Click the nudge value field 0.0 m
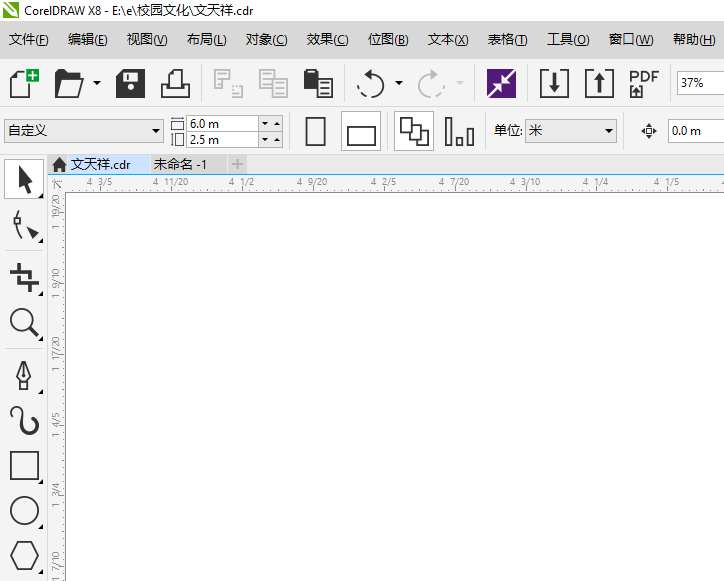Viewport: 724px width, 581px height. click(x=695, y=131)
